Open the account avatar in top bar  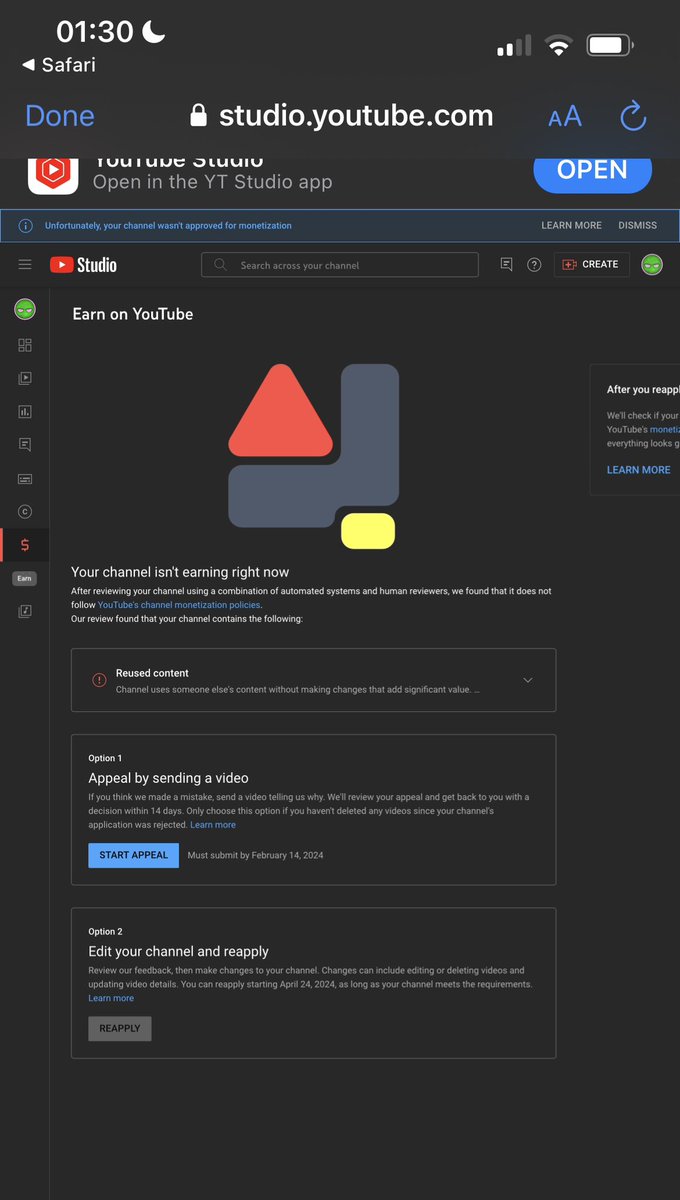point(652,264)
